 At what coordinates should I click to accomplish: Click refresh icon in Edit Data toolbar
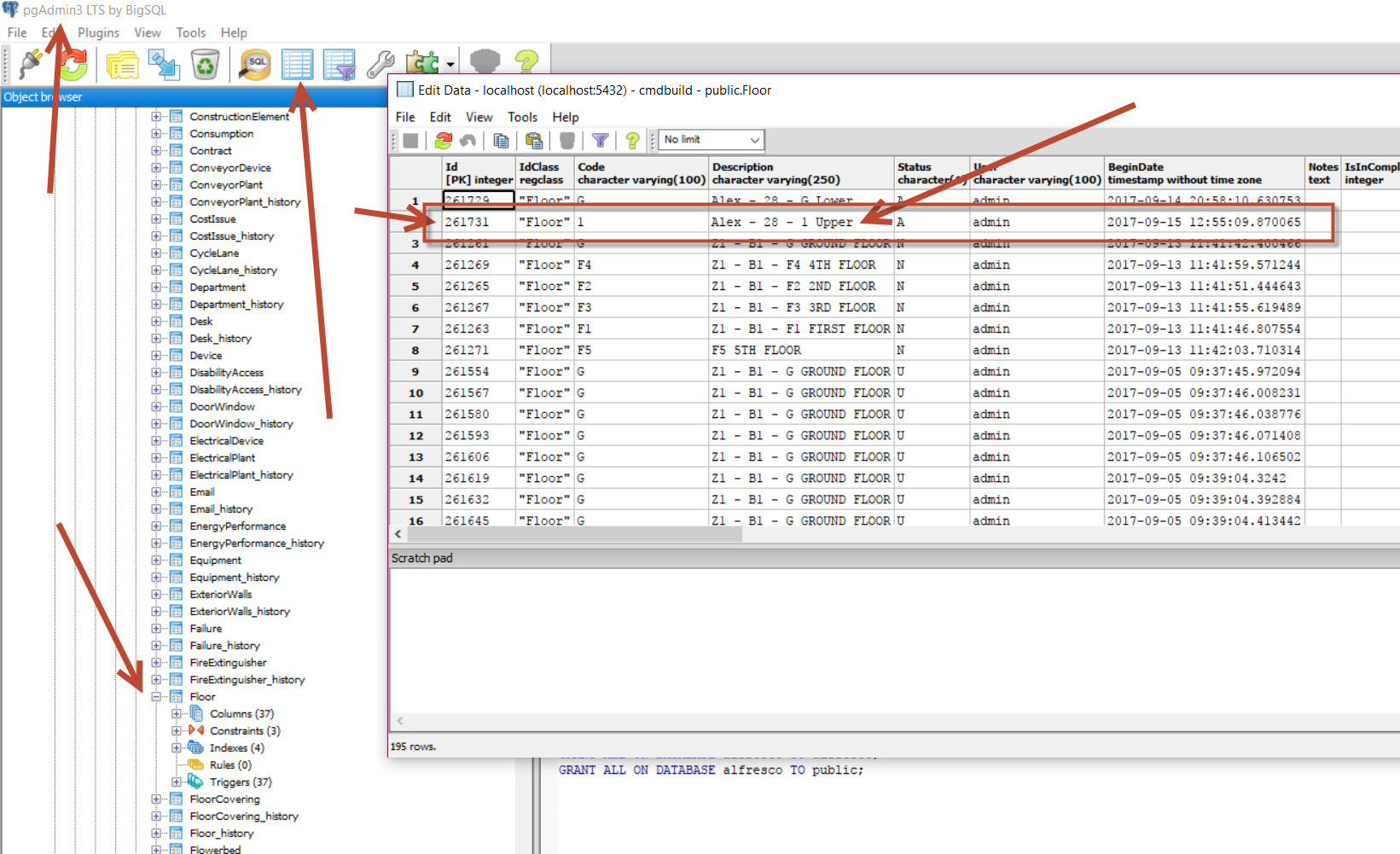click(443, 140)
